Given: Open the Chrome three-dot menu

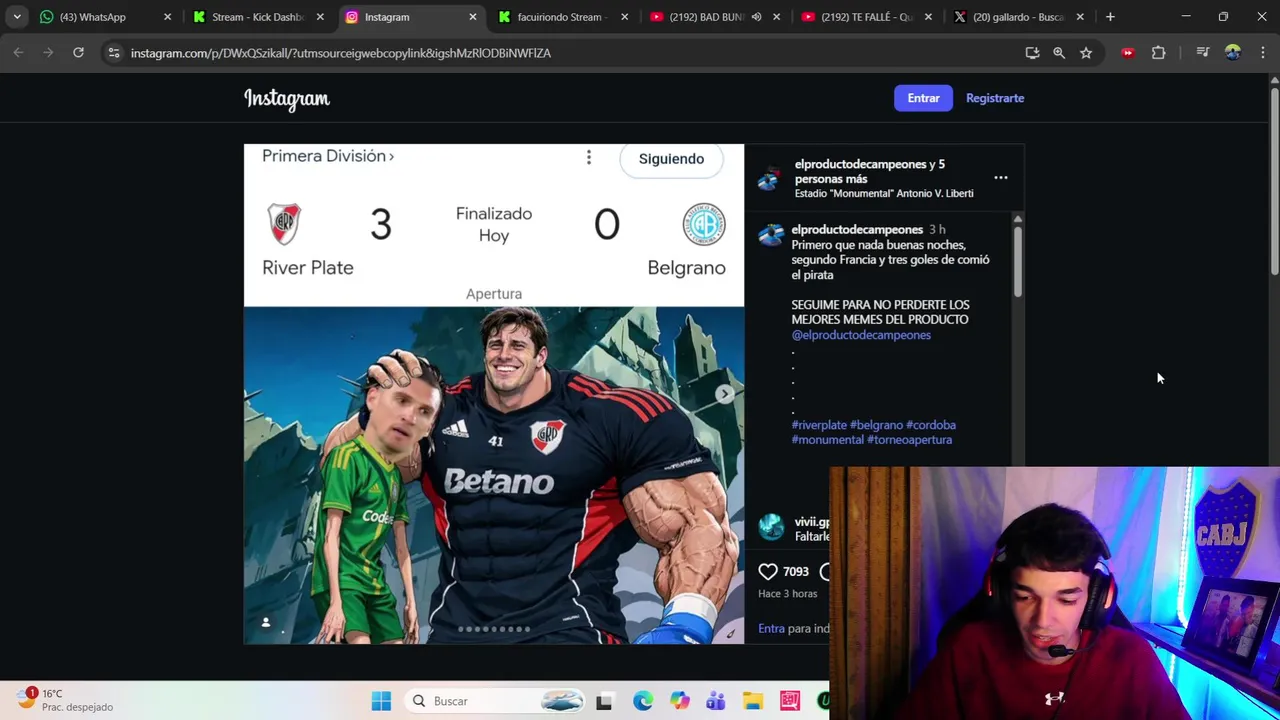Looking at the screenshot, I should click(1263, 53).
